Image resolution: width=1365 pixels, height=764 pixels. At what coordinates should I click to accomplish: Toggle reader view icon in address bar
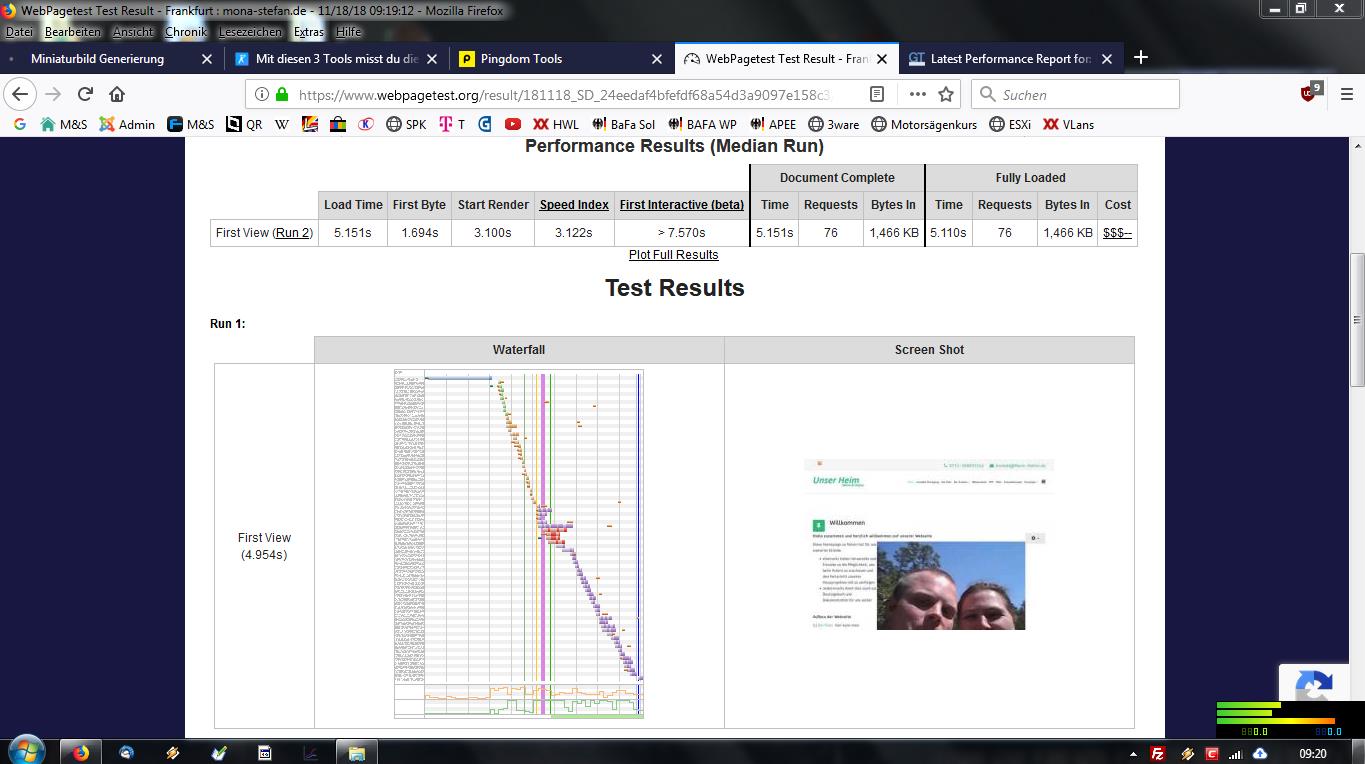(x=877, y=94)
